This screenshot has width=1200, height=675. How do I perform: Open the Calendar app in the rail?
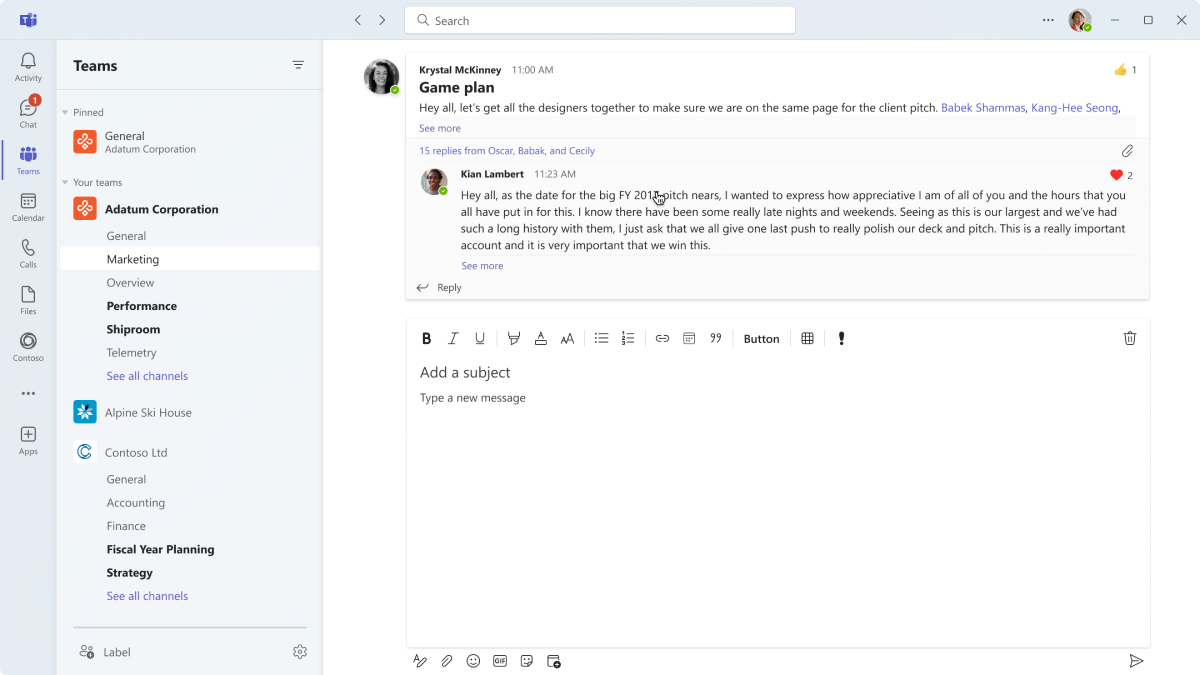(28, 207)
